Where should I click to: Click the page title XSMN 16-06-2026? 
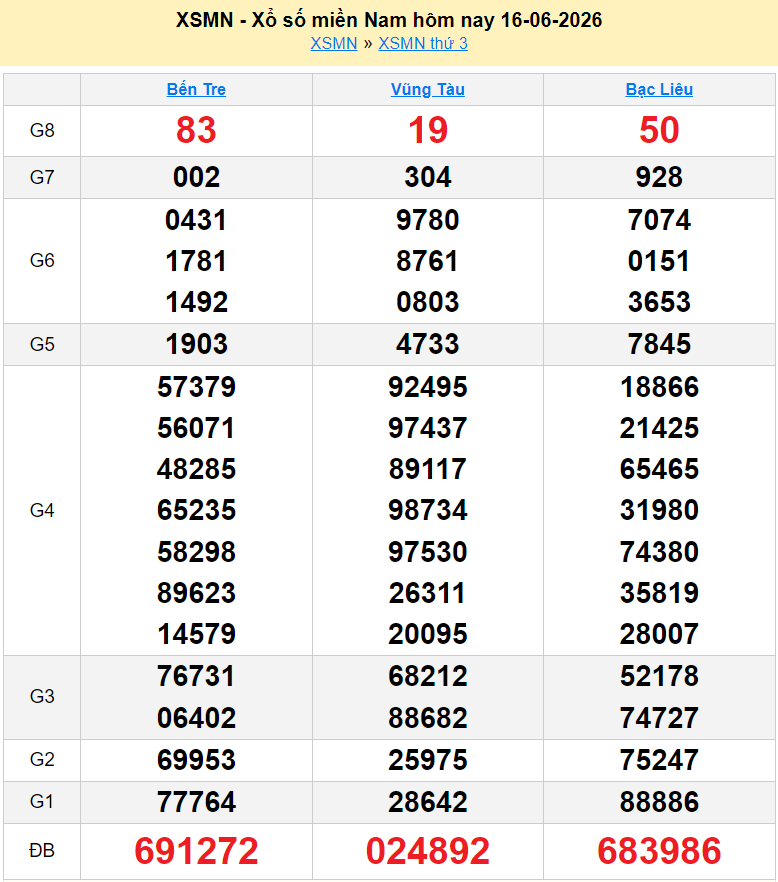pyautogui.click(x=389, y=20)
